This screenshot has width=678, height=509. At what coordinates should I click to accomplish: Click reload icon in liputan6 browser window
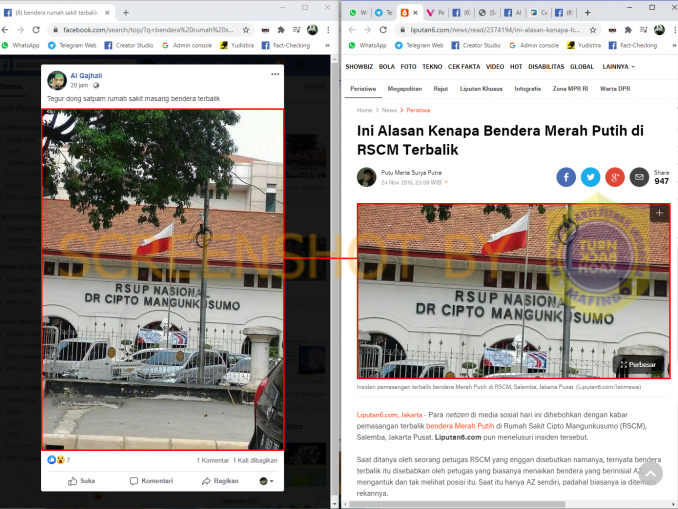pyautogui.click(x=383, y=30)
